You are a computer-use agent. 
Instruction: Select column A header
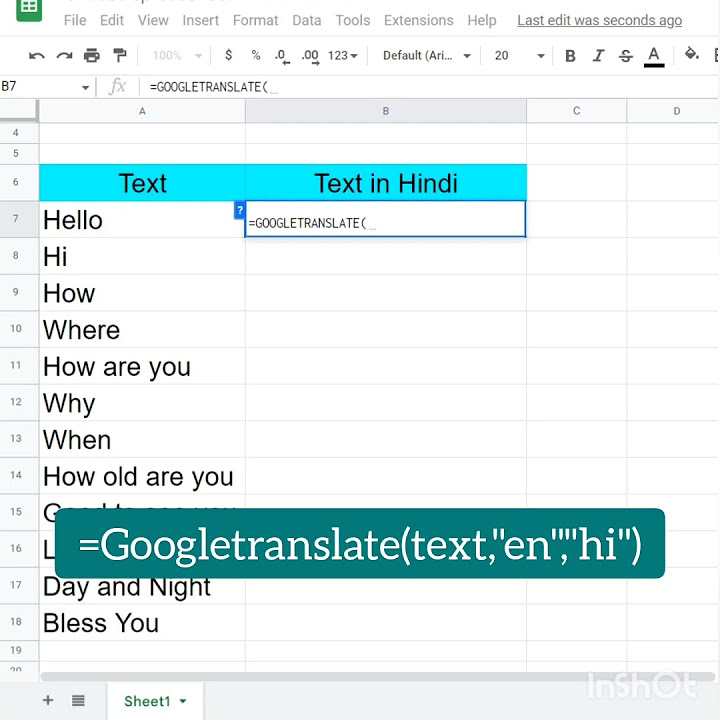(142, 111)
